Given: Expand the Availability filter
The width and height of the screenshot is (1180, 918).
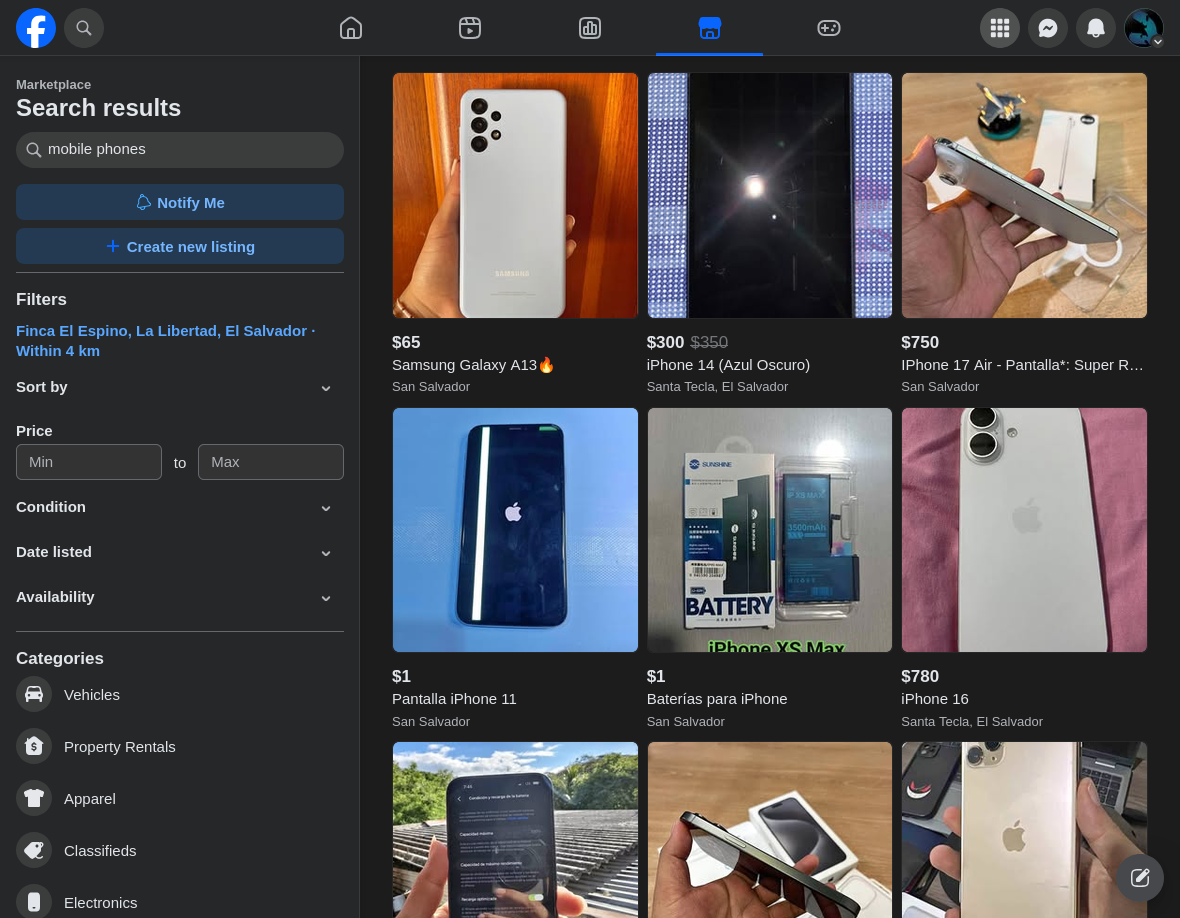Looking at the screenshot, I should [180, 597].
